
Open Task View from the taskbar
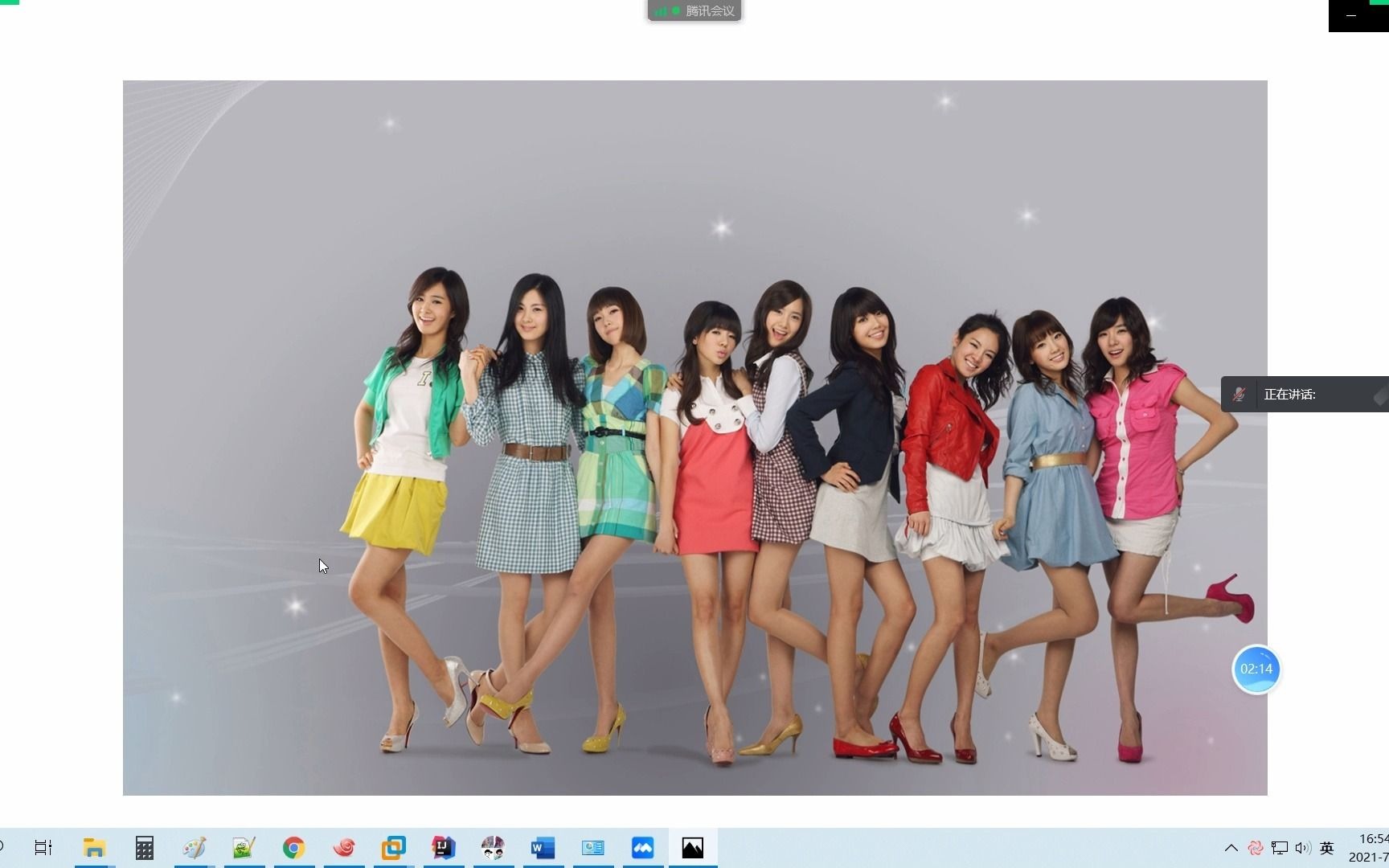click(x=43, y=847)
